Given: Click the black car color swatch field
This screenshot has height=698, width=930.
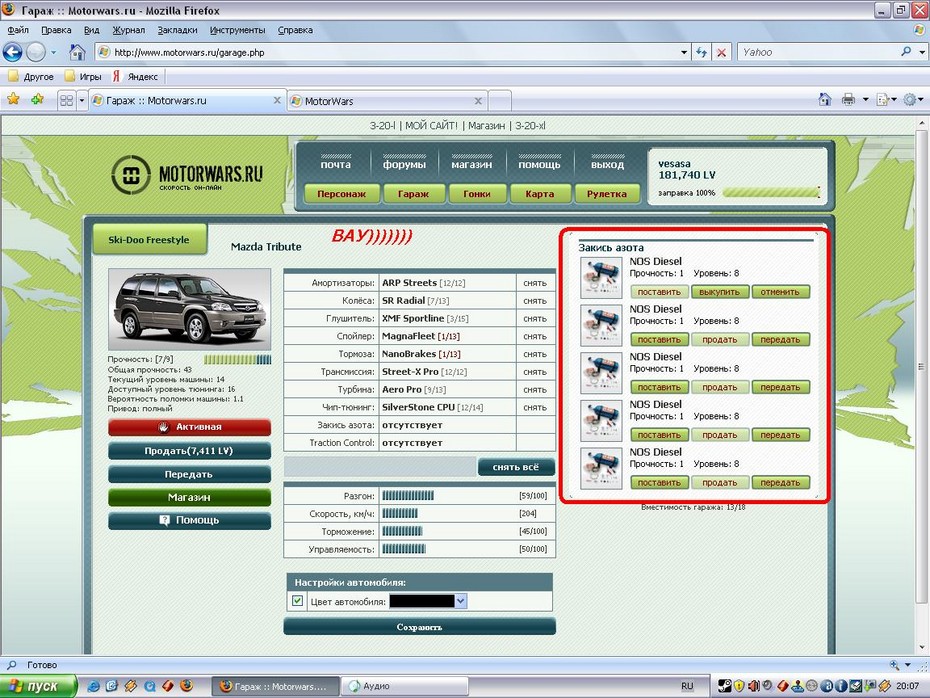Looking at the screenshot, I should 422,601.
